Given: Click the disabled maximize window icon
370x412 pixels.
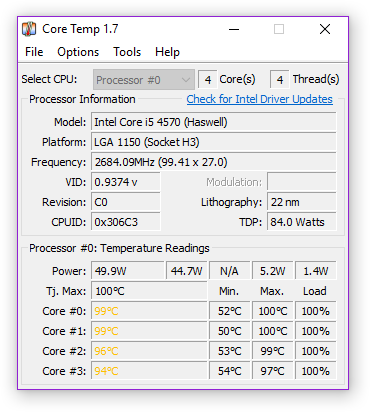Looking at the screenshot, I should pos(279,29).
